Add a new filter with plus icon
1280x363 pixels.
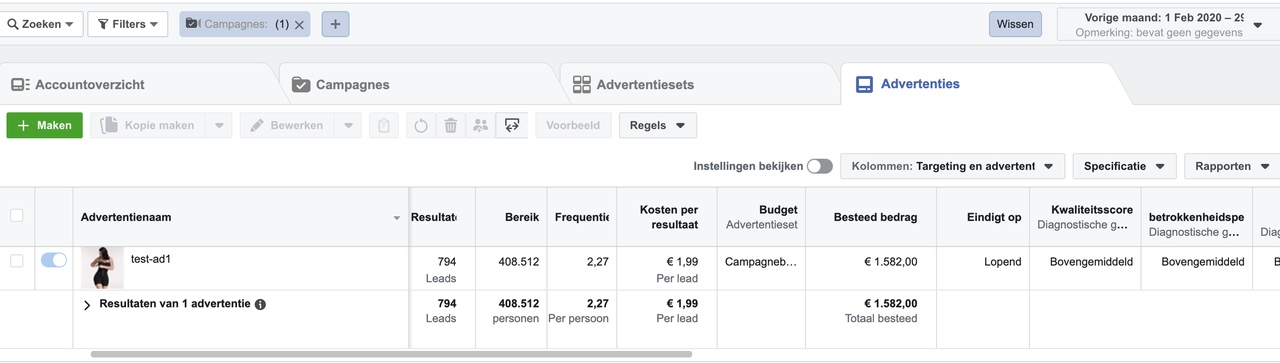click(335, 24)
